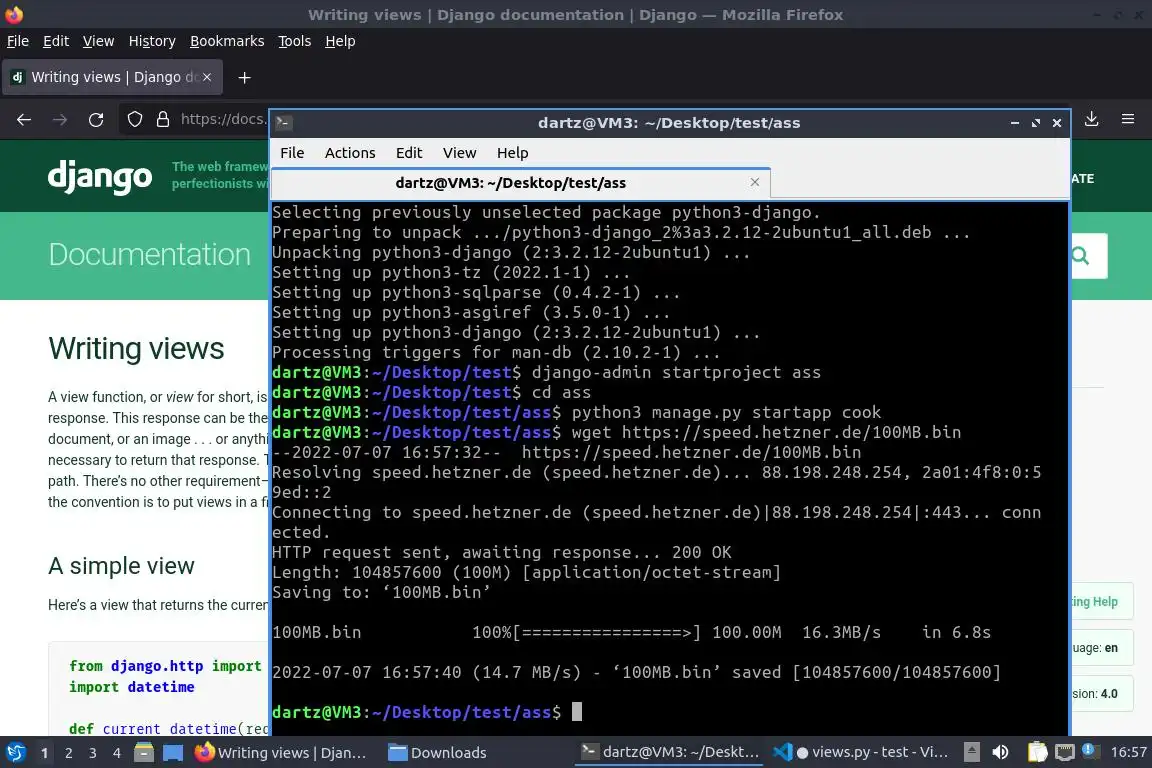
Task: Switch to virtual desktop 4
Action: (117, 753)
